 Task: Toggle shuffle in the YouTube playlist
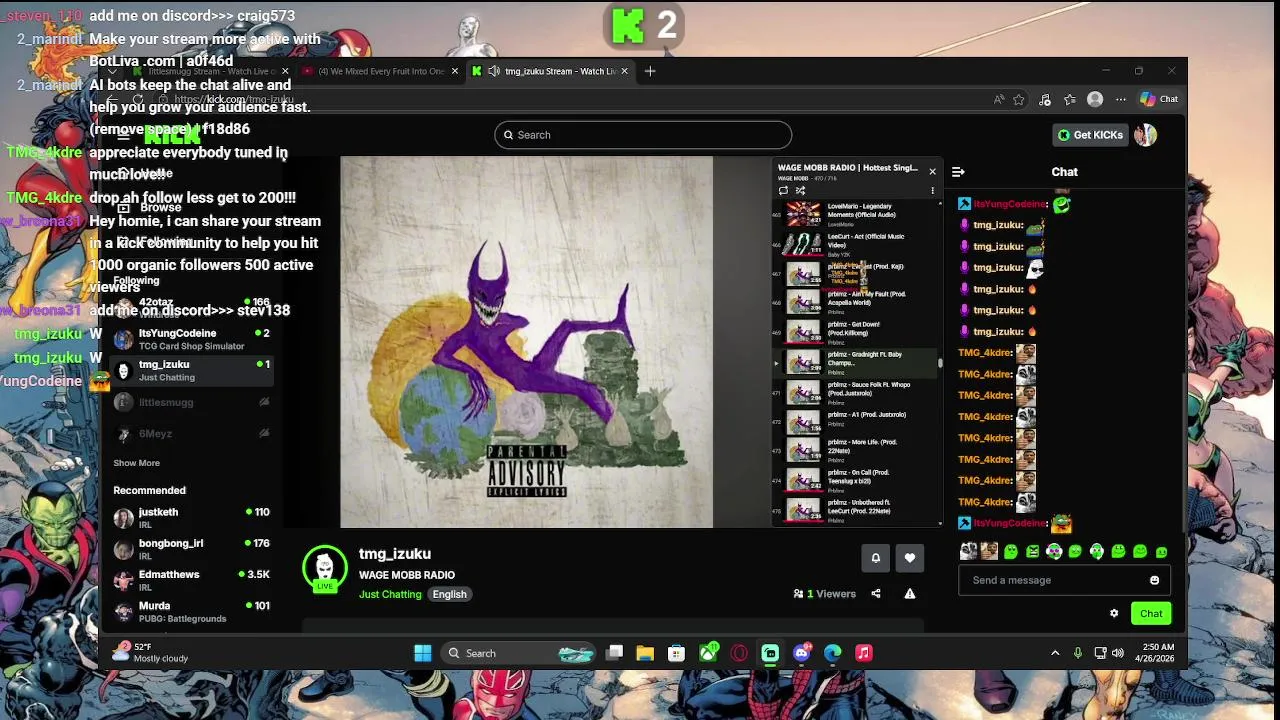(800, 190)
